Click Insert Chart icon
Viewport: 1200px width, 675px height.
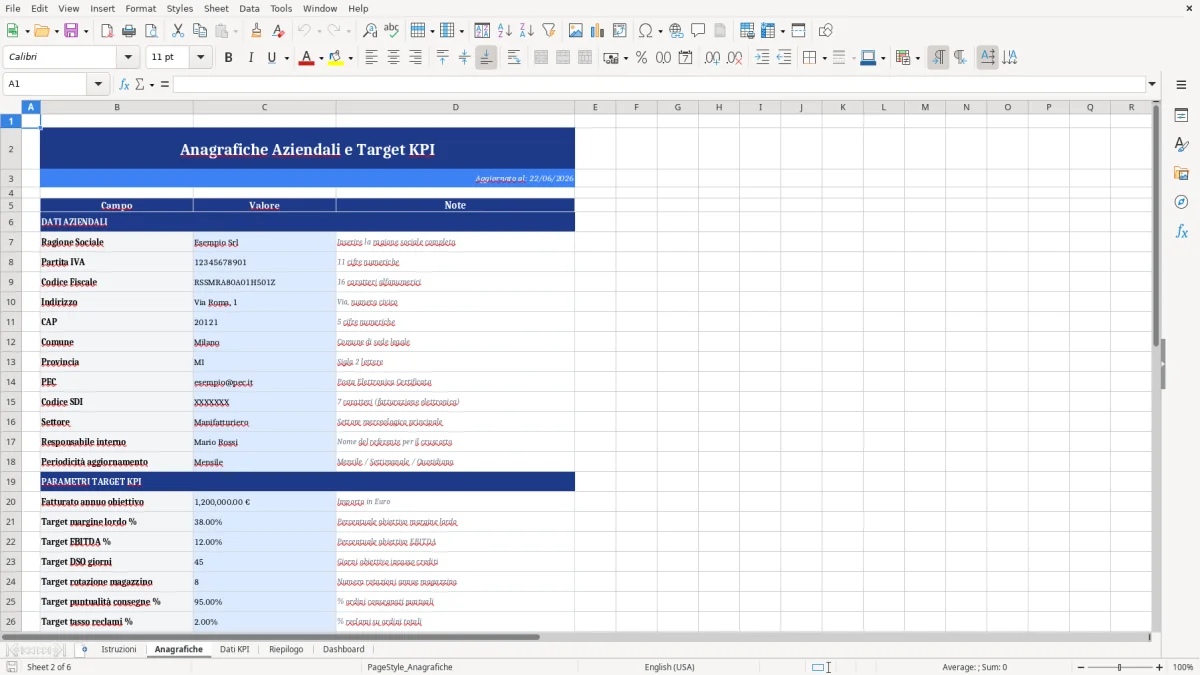[598, 31]
